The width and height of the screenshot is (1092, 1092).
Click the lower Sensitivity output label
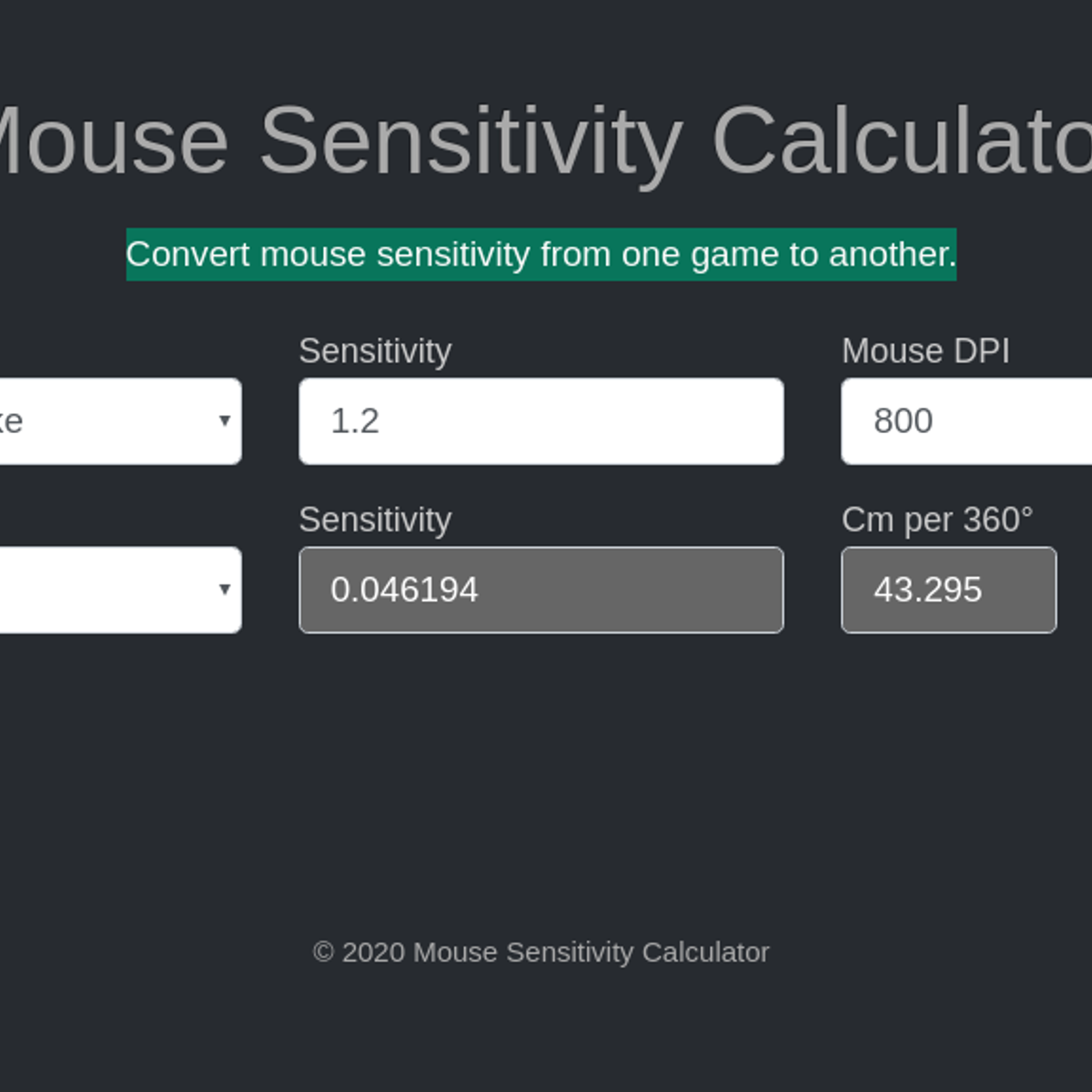(x=375, y=520)
